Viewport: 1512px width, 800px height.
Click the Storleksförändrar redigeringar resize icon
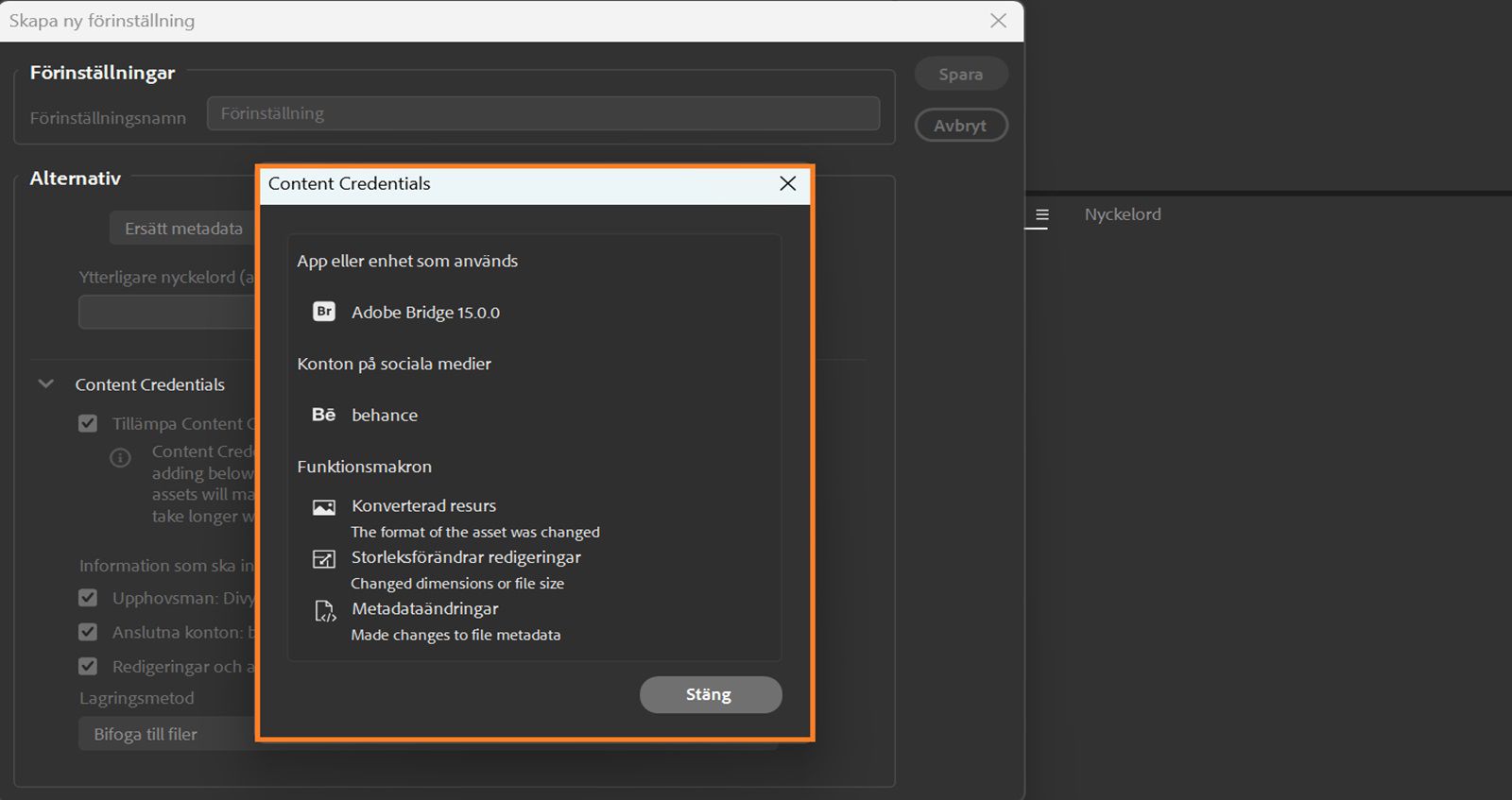[x=324, y=559]
